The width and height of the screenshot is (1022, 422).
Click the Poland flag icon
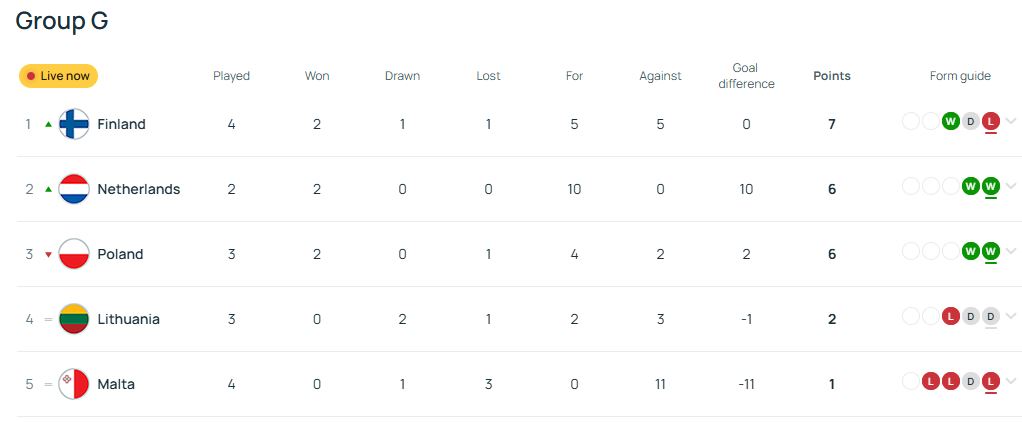74,254
